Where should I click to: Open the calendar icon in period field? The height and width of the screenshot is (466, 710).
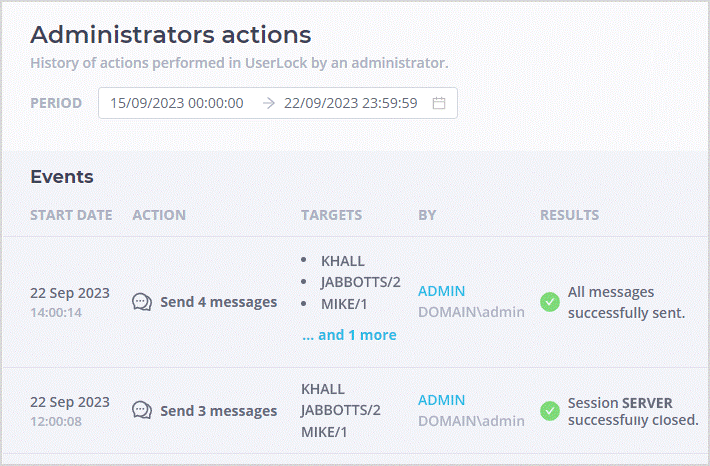tap(438, 103)
